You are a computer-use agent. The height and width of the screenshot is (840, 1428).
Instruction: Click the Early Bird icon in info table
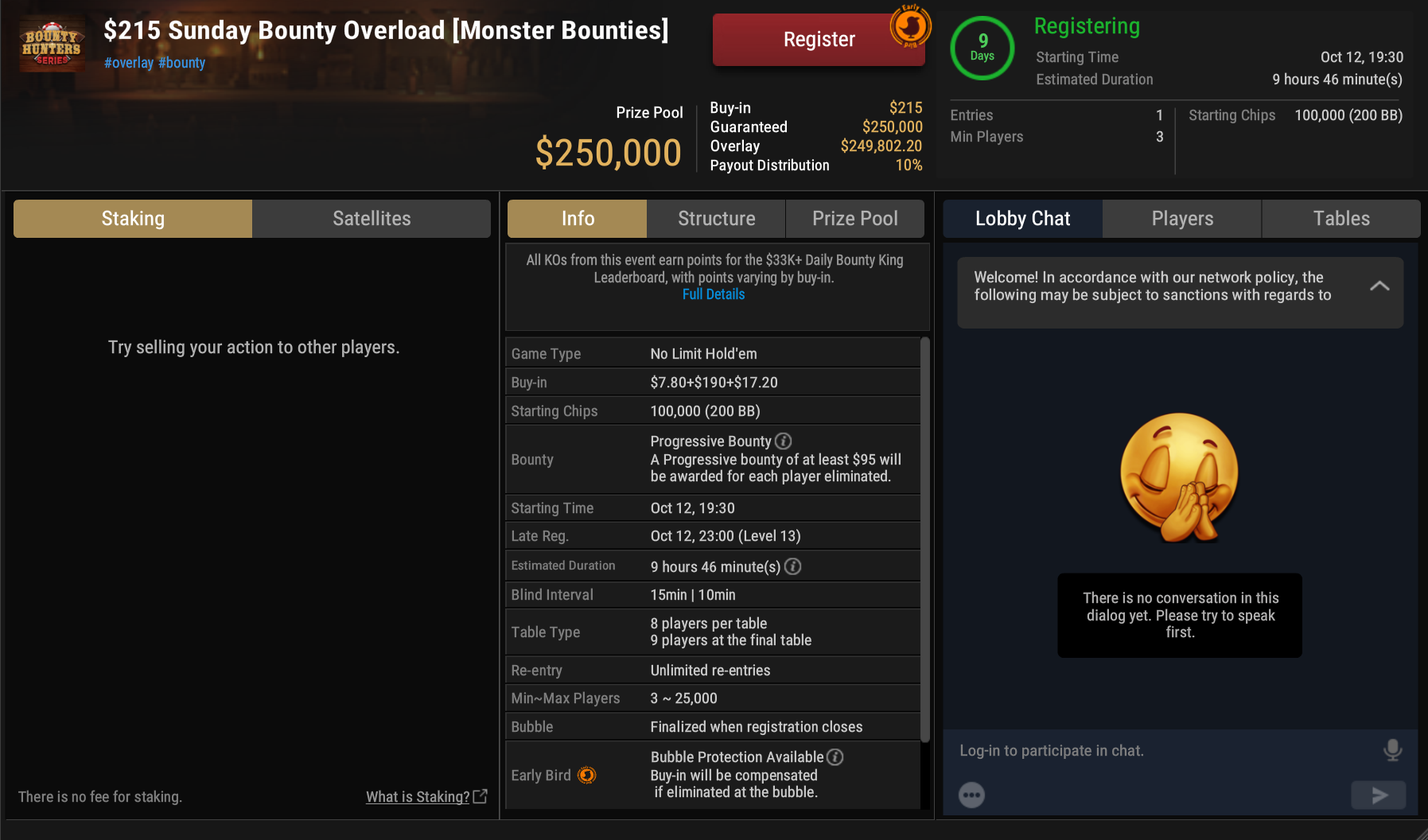coord(586,776)
